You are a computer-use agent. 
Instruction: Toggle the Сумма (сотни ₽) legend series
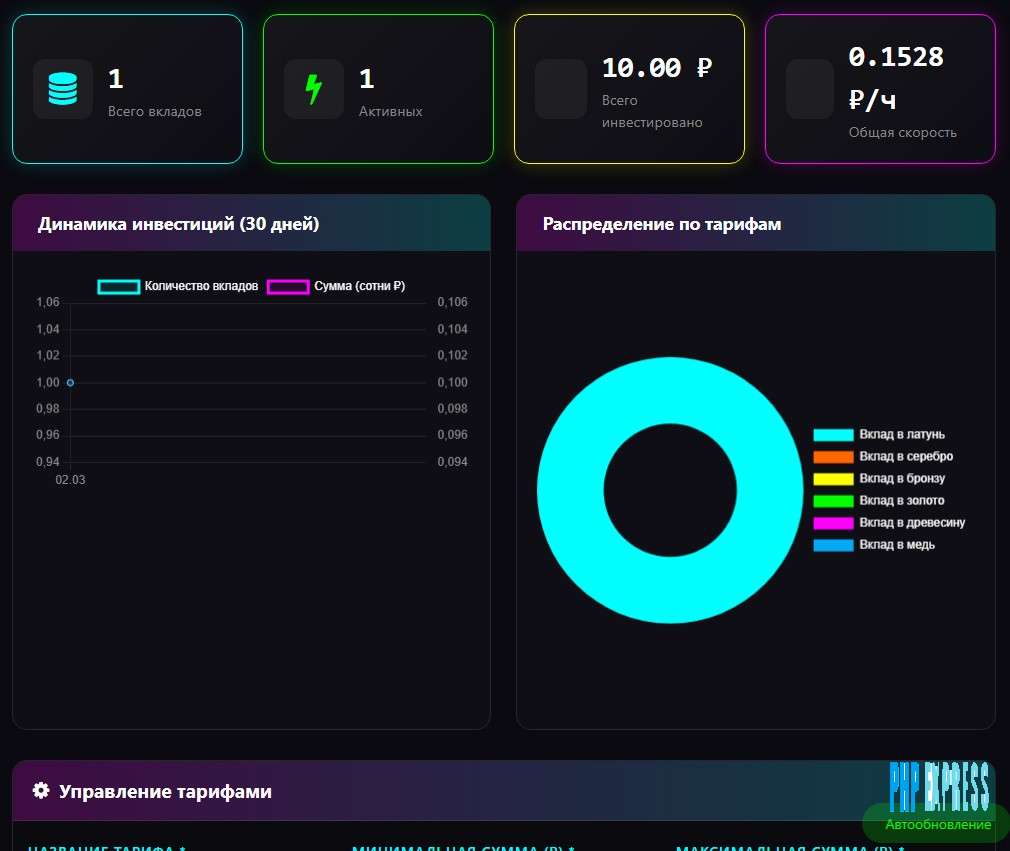pos(336,286)
